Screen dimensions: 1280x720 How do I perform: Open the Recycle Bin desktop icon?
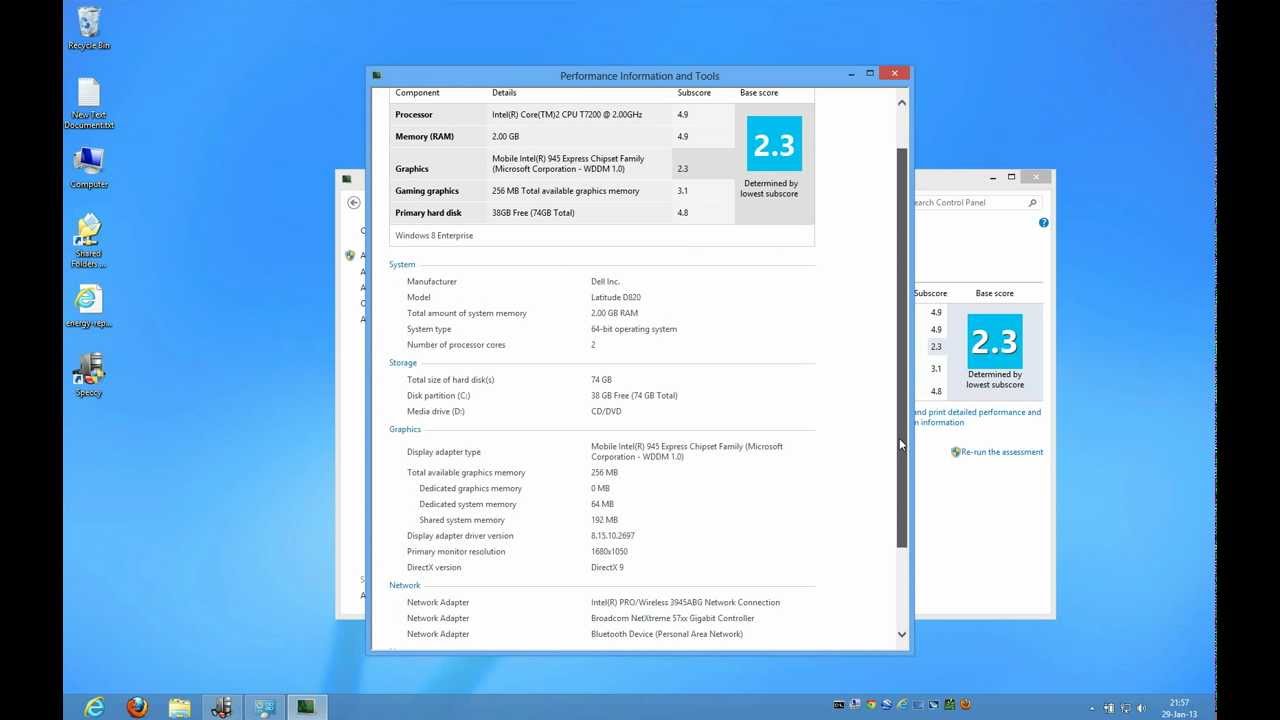click(x=89, y=28)
